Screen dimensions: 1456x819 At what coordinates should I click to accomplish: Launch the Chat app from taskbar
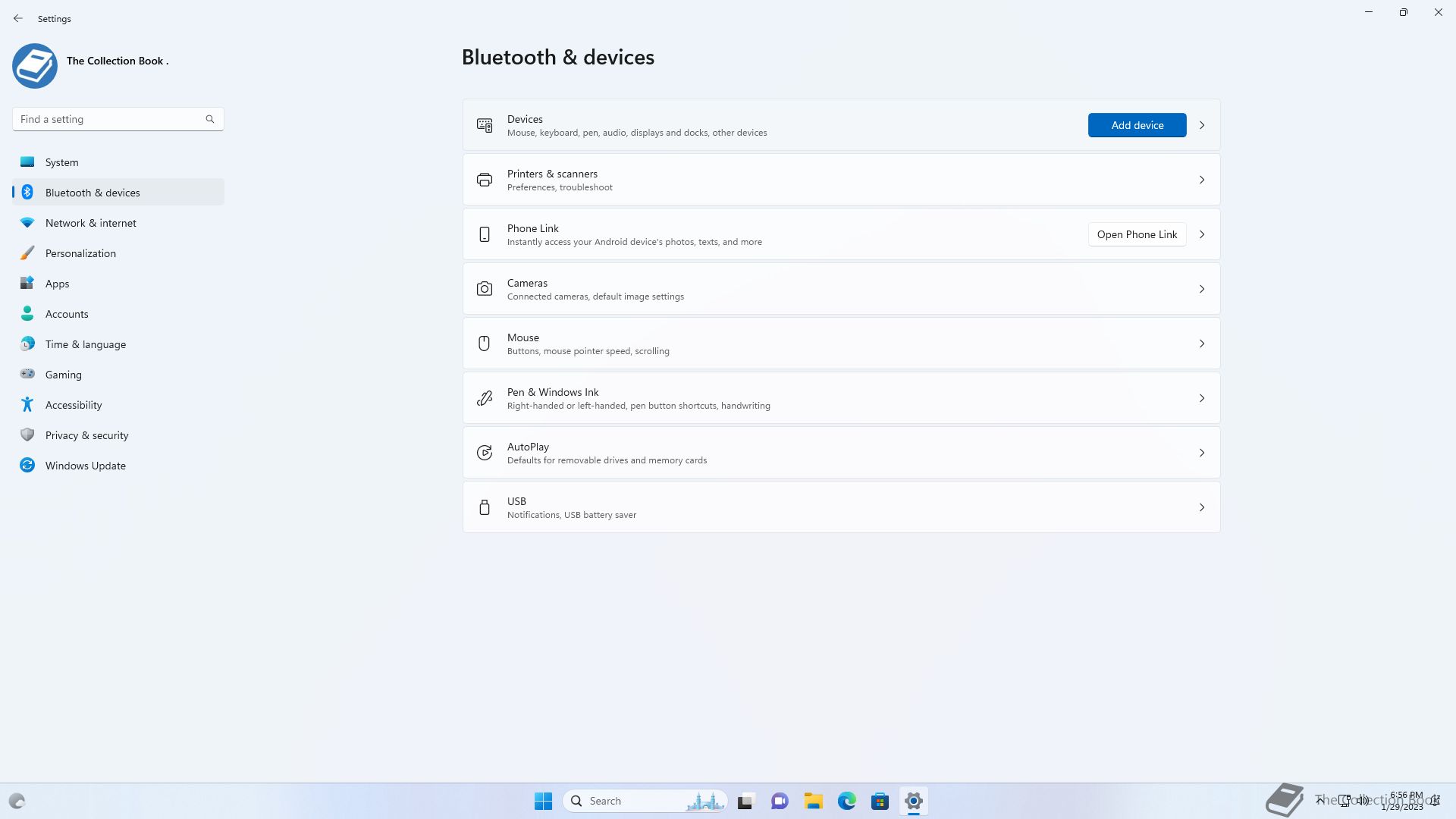coord(780,801)
